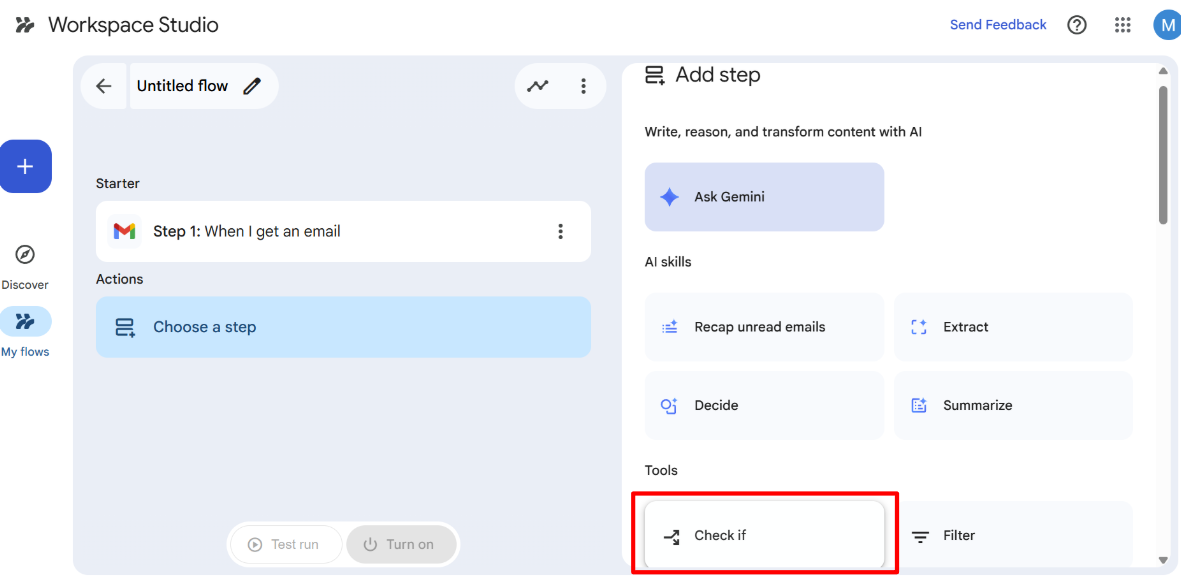Go back using the back arrow
This screenshot has height=577, width=1181.
104,86
